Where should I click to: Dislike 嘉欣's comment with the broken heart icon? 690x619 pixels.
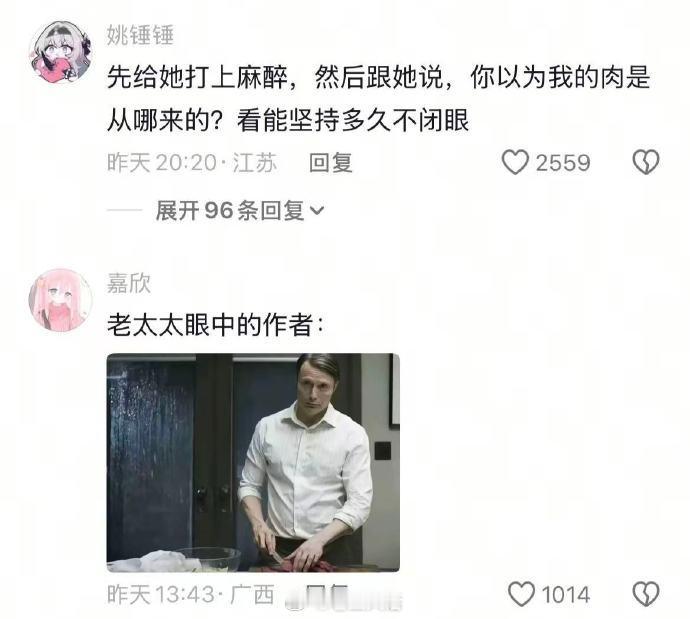click(646, 594)
